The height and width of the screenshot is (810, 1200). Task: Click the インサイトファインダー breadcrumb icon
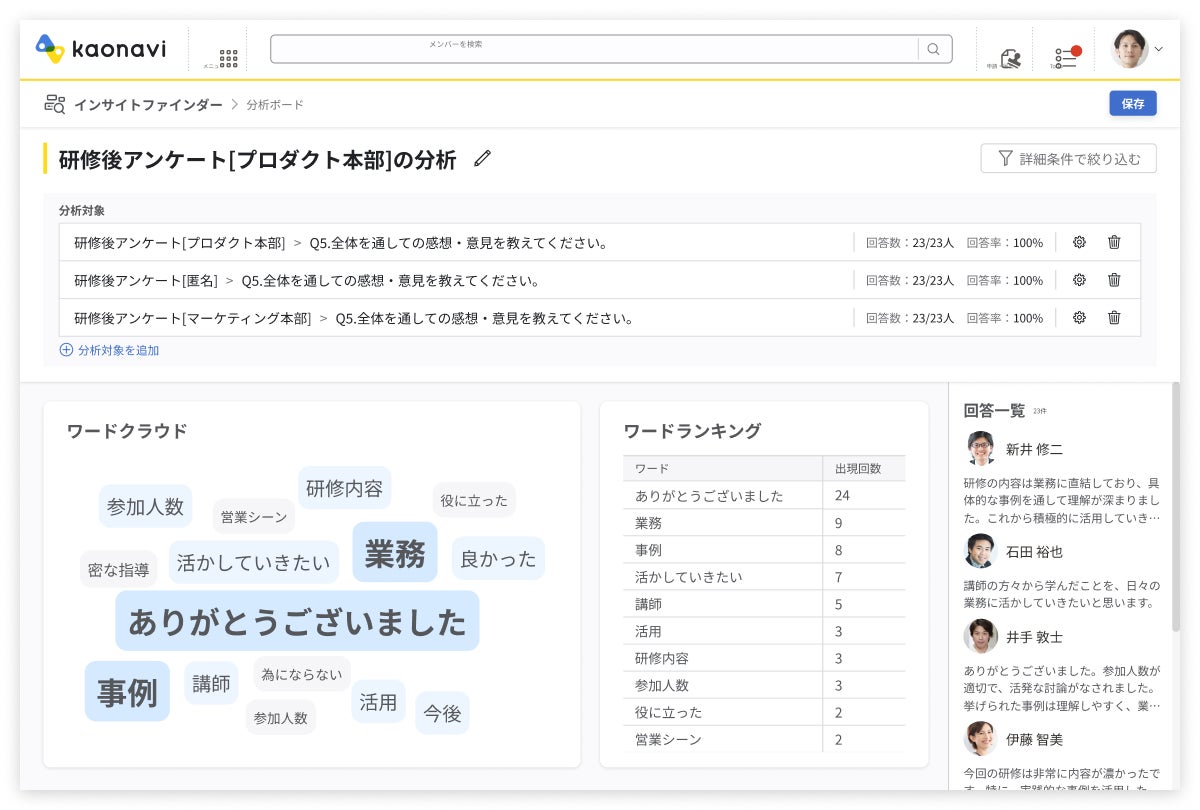pyautogui.click(x=55, y=104)
